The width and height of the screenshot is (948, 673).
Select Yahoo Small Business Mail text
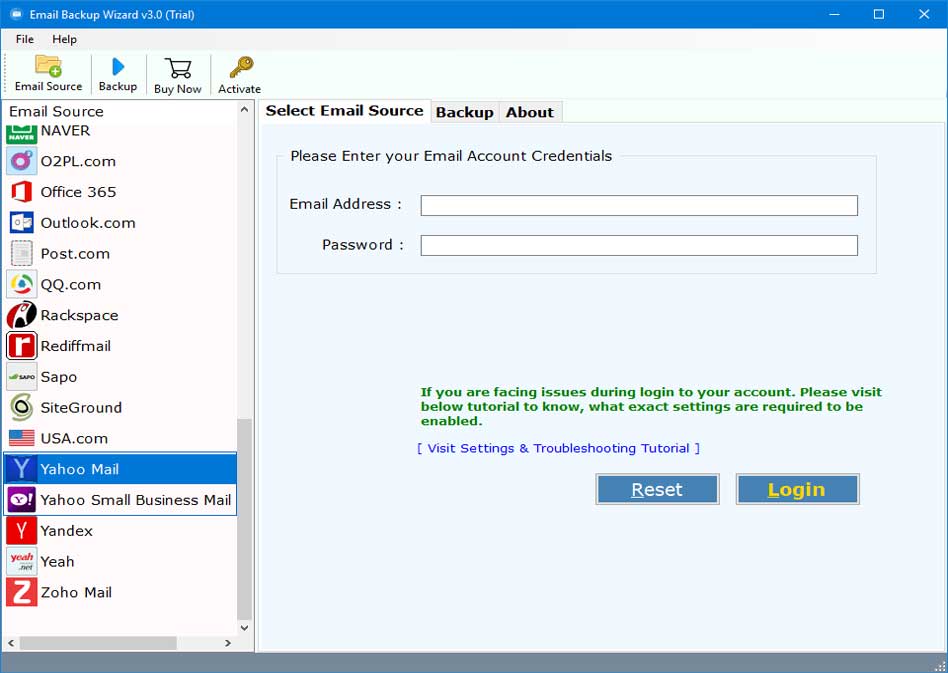(x=135, y=501)
